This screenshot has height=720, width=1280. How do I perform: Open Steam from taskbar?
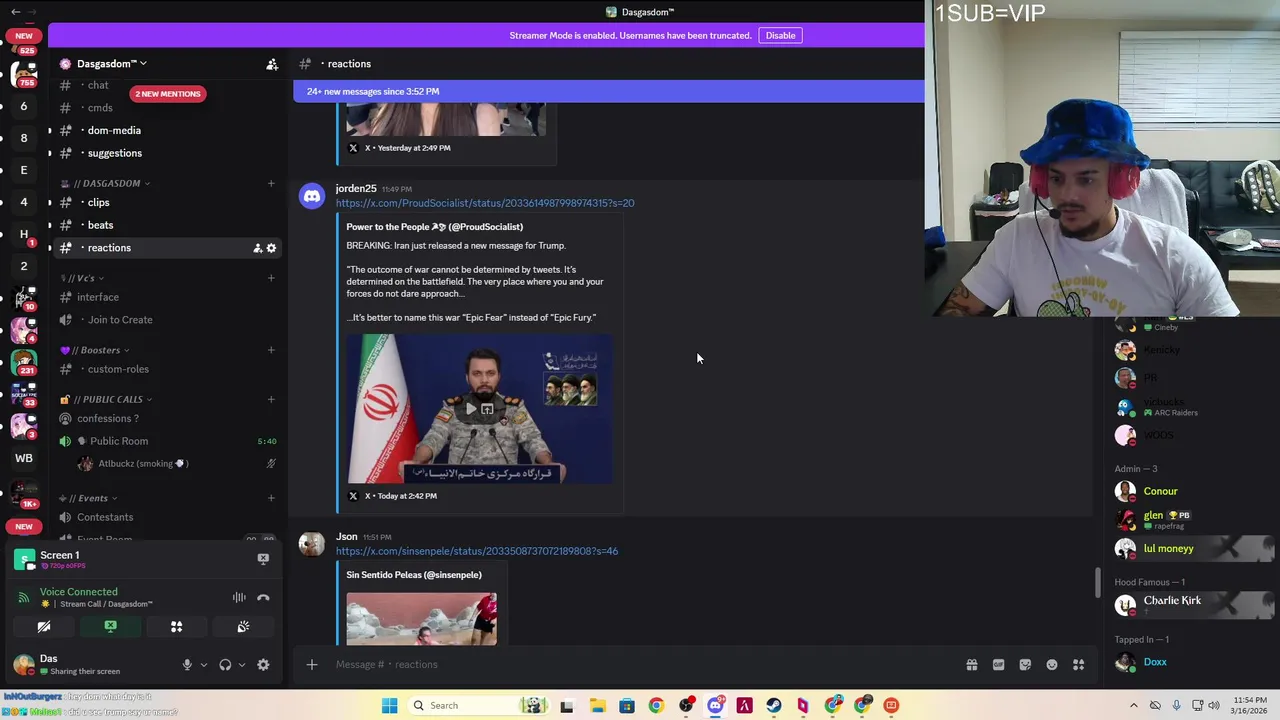point(774,706)
